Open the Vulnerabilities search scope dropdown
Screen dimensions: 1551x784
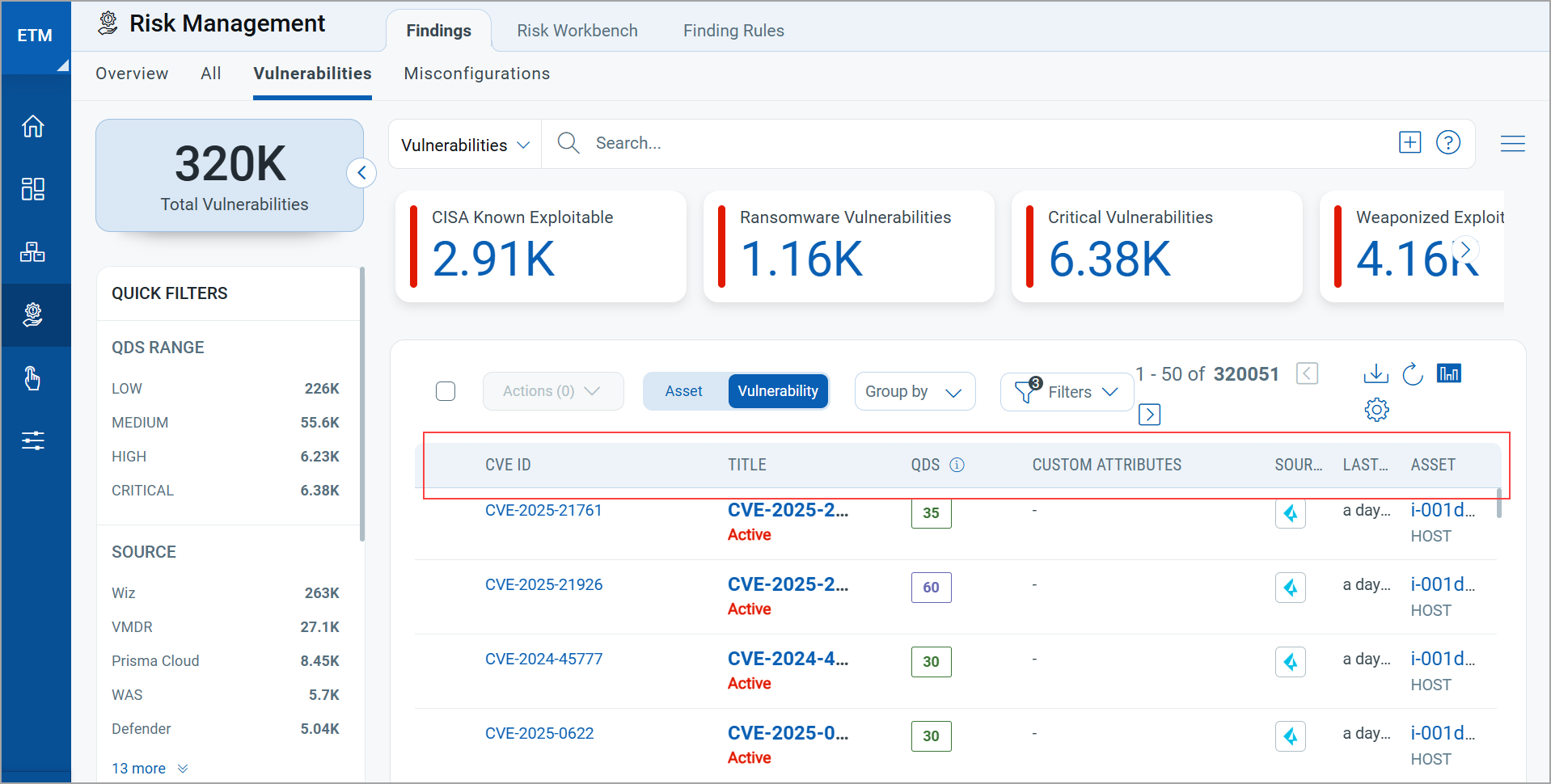click(465, 145)
